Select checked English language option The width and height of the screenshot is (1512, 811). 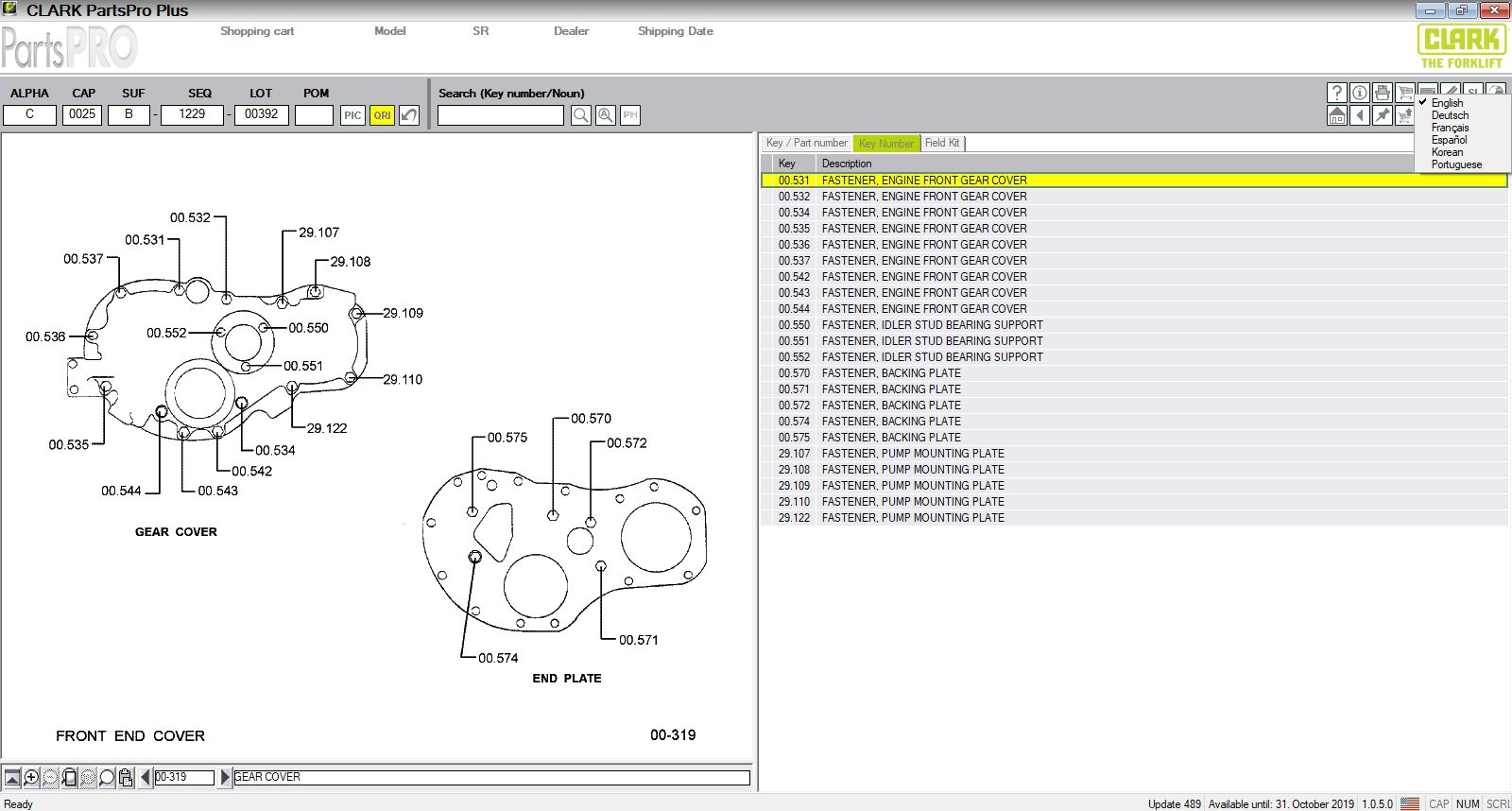1447,103
